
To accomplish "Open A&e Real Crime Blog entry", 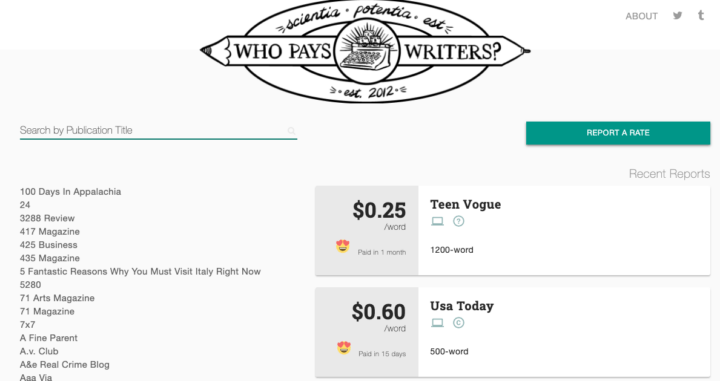I will [x=65, y=365].
